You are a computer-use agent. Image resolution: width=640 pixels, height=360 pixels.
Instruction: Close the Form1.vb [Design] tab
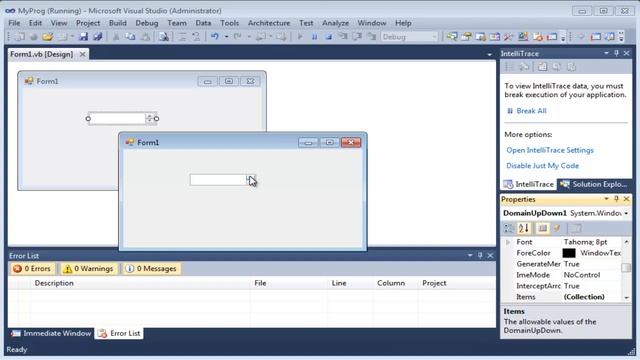(x=82, y=54)
